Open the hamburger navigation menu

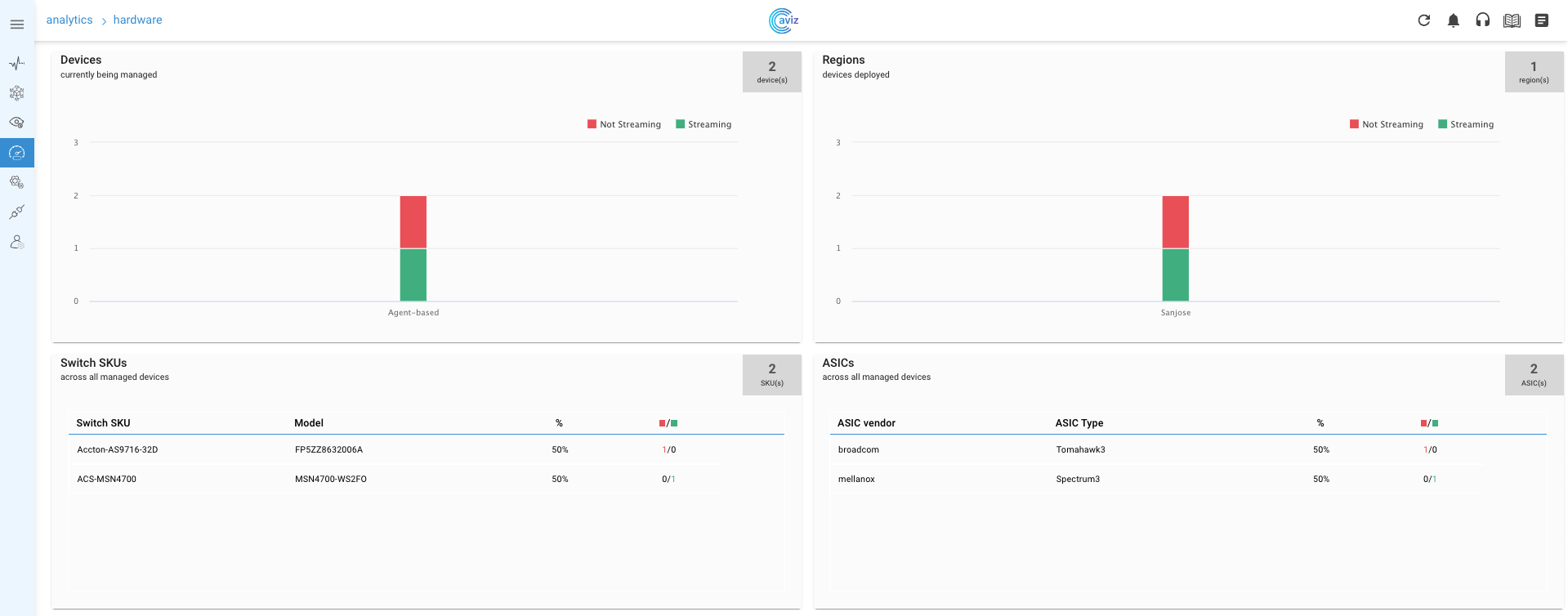tap(16, 25)
